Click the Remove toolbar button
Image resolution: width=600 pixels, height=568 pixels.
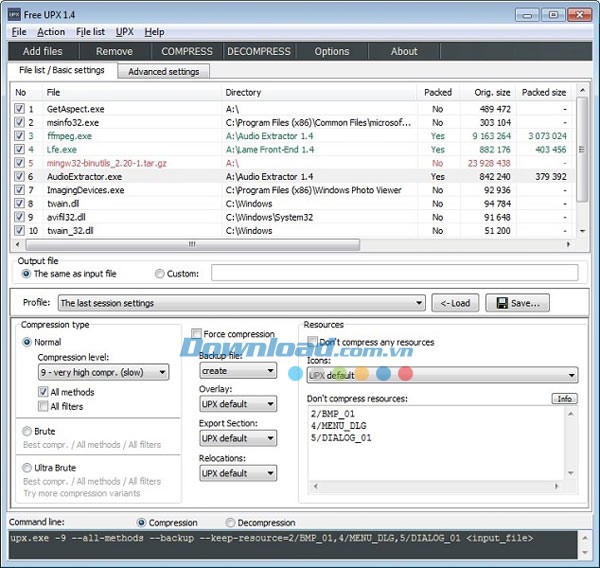click(x=114, y=51)
